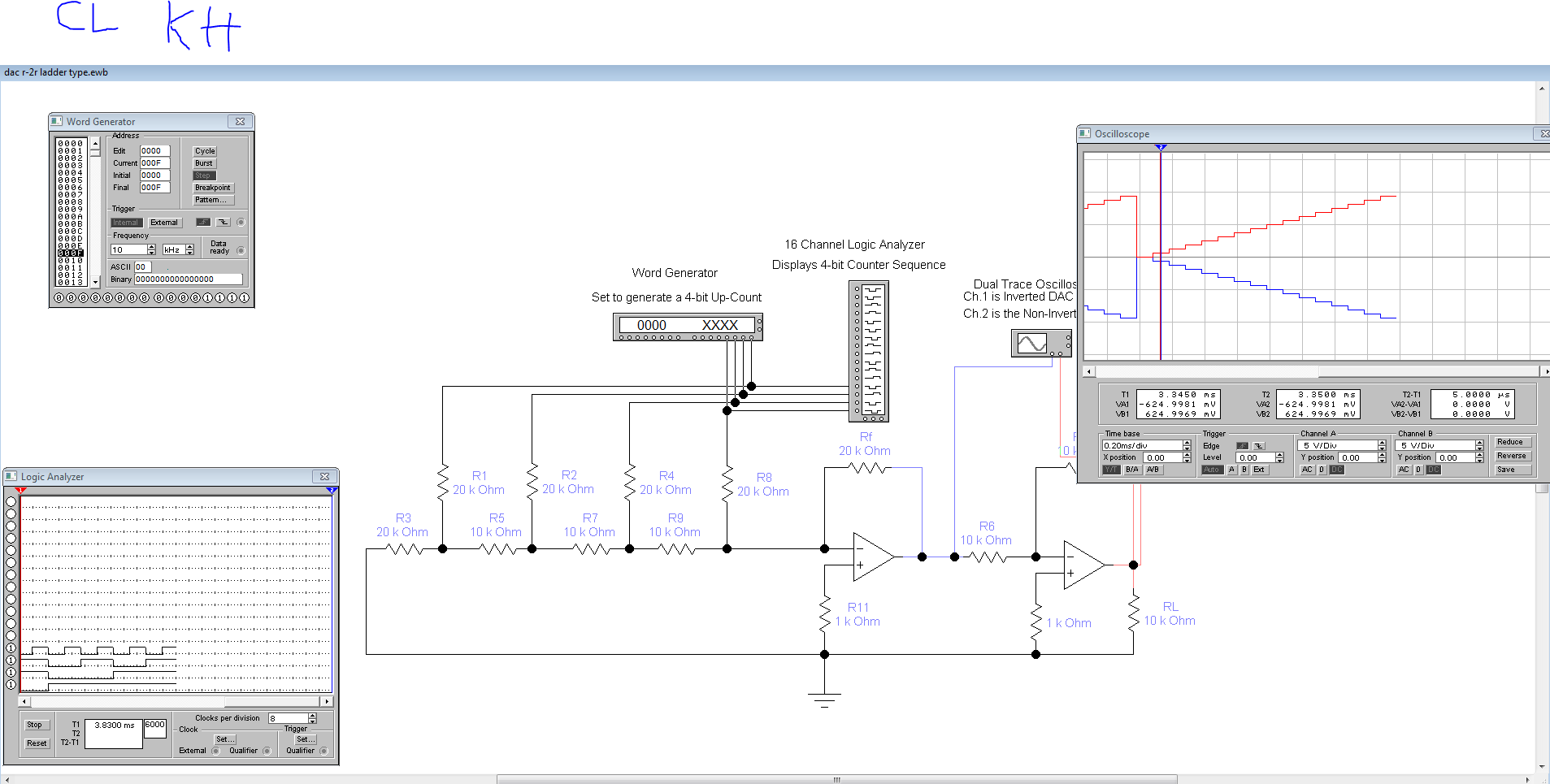
Task: Click the blue T2 cursor marker on oscilloscope
Action: click(x=1161, y=147)
